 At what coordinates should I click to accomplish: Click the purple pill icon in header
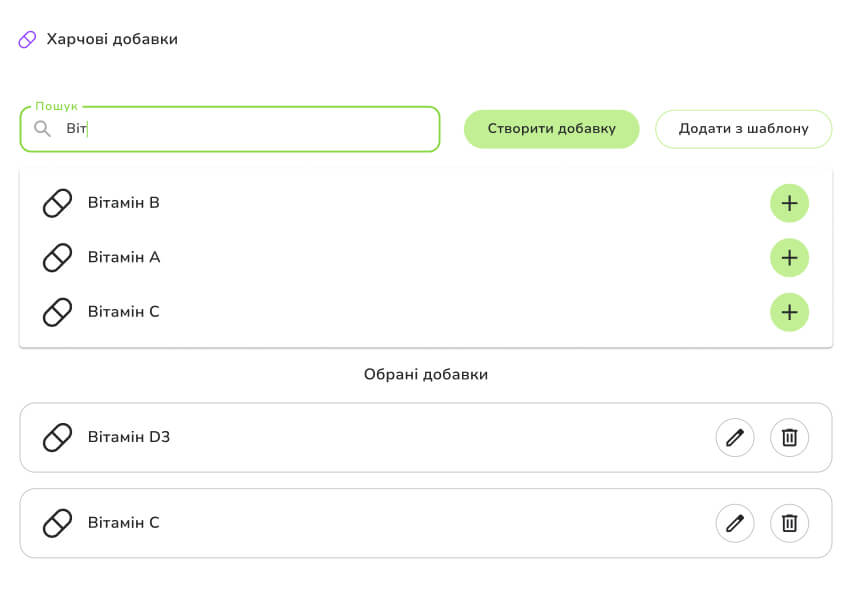coord(28,40)
